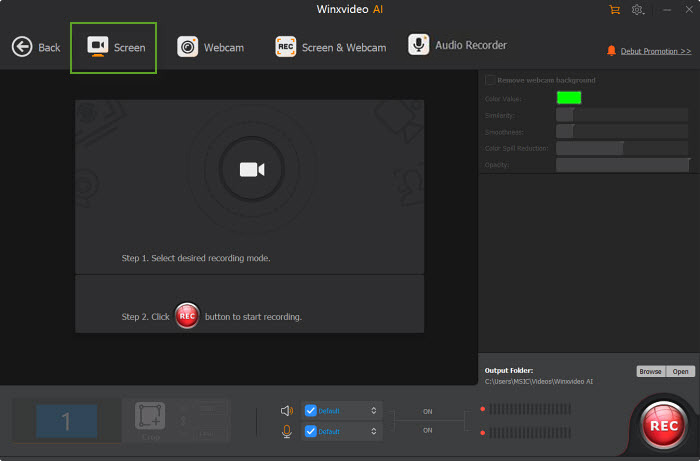
Task: Toggle the speaker ON switch label
Action: click(428, 411)
